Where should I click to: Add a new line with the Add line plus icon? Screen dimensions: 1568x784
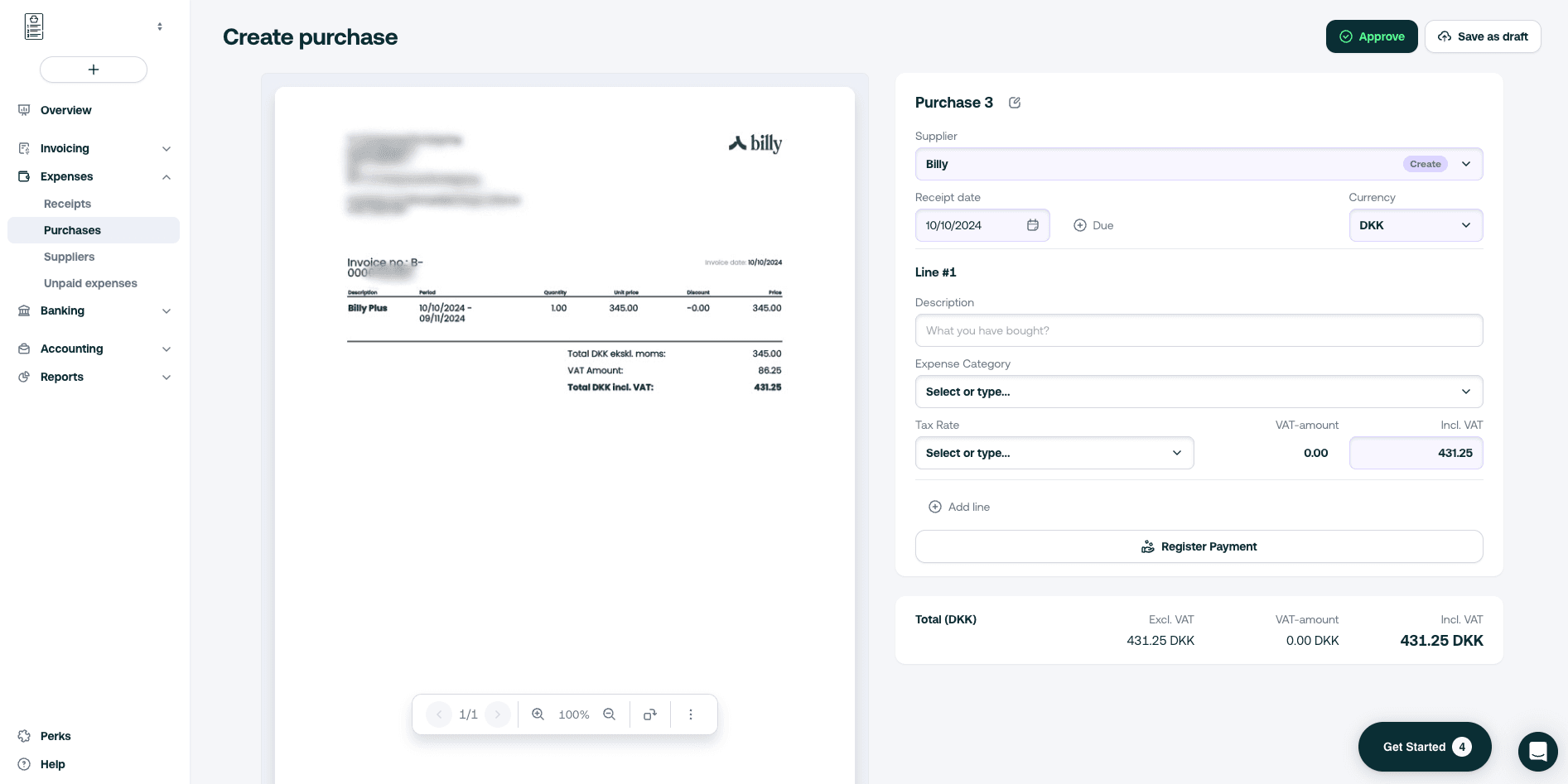pyautogui.click(x=935, y=506)
